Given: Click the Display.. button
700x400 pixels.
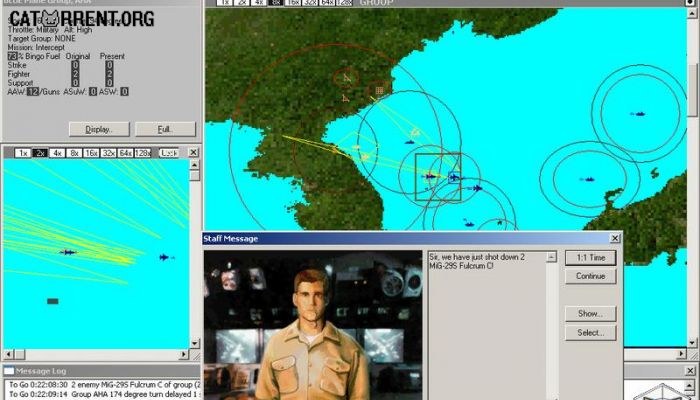Looking at the screenshot, I should click(x=99, y=129).
